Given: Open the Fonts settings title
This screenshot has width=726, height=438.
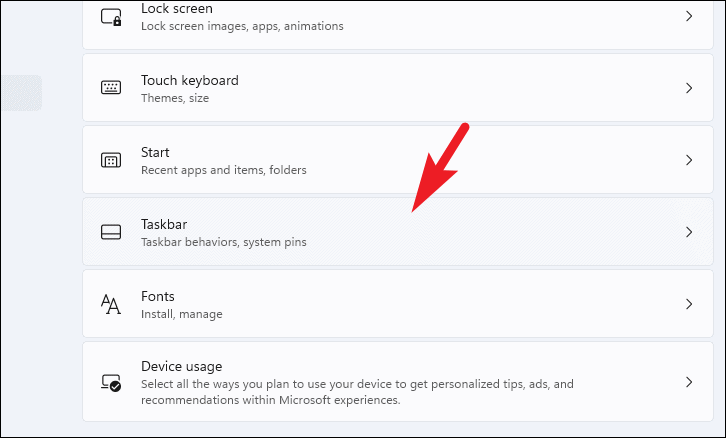Looking at the screenshot, I should 158,296.
